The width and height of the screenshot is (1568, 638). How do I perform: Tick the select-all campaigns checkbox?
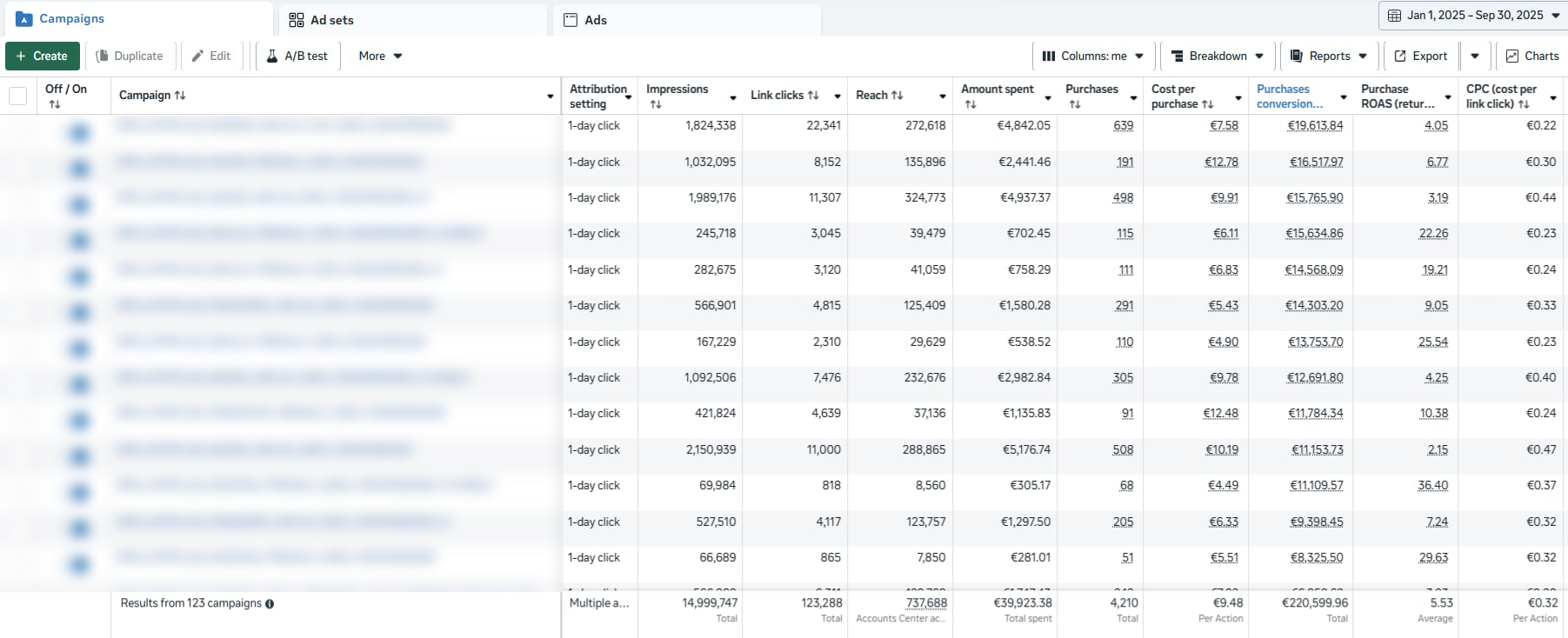(17, 96)
